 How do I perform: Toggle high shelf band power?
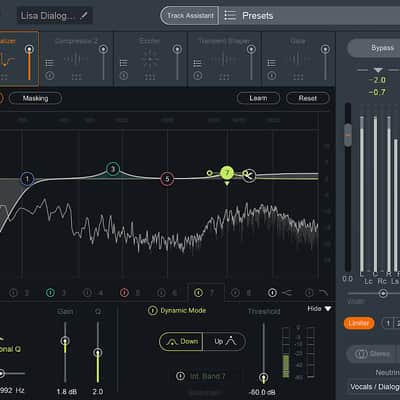coord(272,293)
